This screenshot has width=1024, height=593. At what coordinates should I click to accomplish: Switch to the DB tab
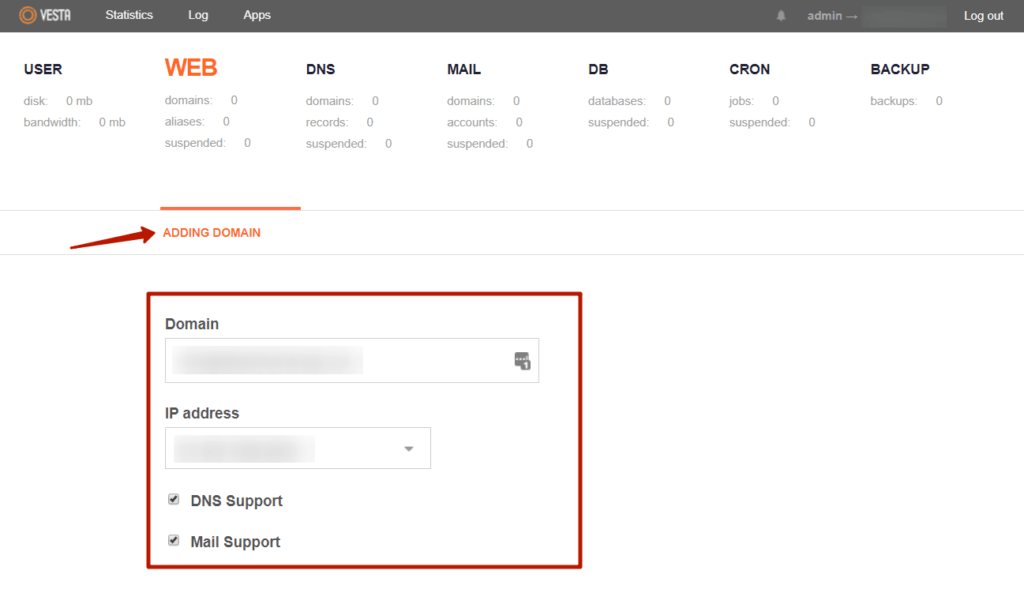(x=598, y=69)
